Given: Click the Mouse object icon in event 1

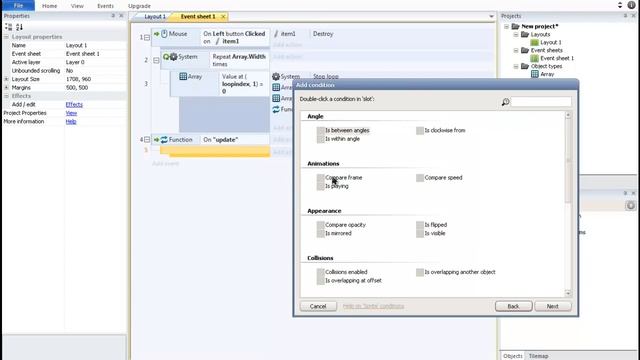Looking at the screenshot, I should tap(164, 34).
